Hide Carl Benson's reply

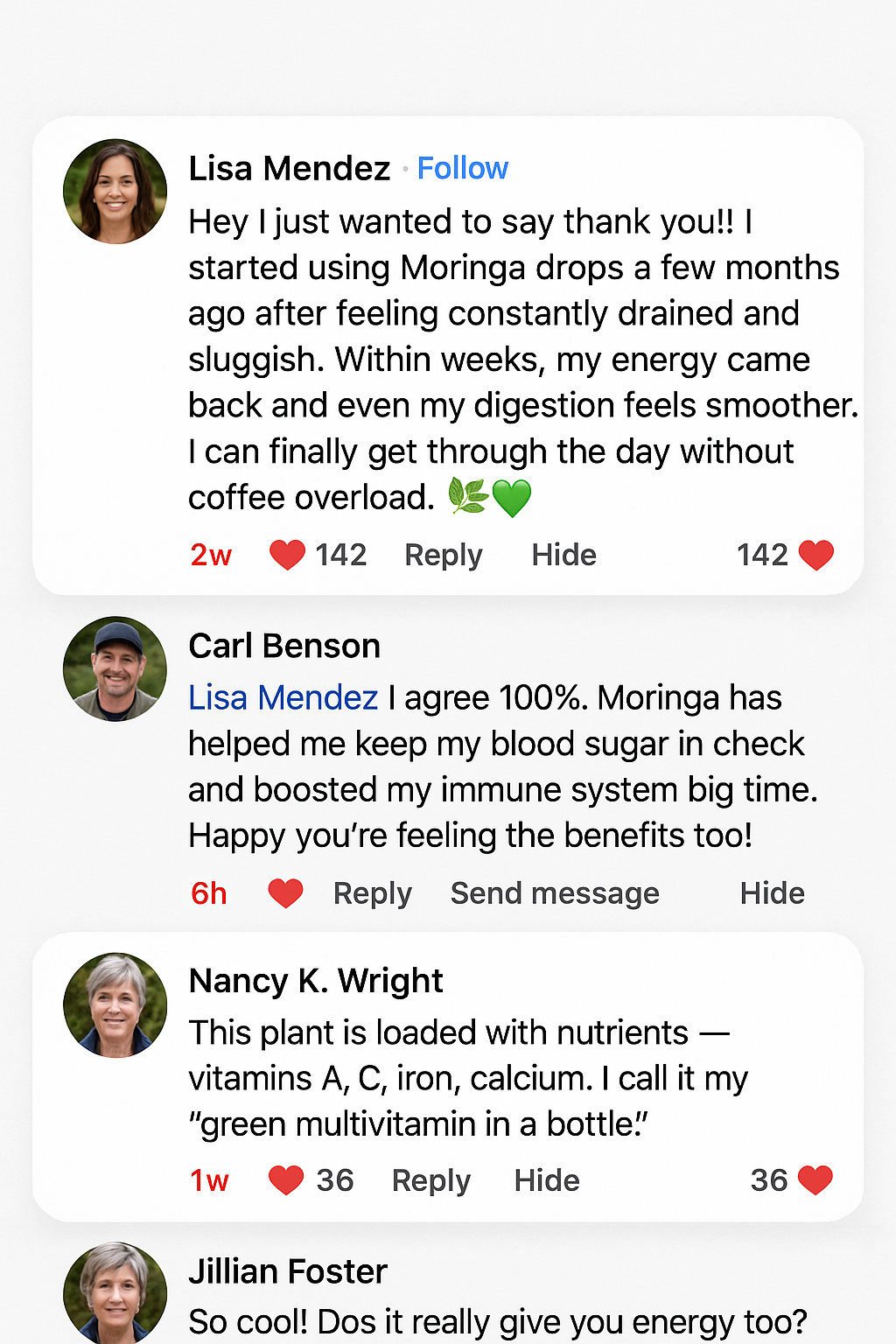click(x=773, y=893)
